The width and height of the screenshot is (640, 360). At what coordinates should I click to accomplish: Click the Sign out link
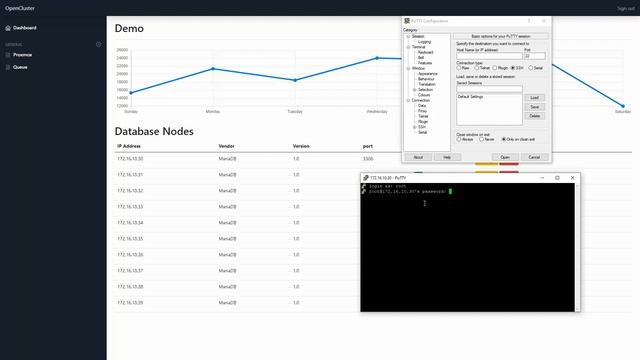625,9
